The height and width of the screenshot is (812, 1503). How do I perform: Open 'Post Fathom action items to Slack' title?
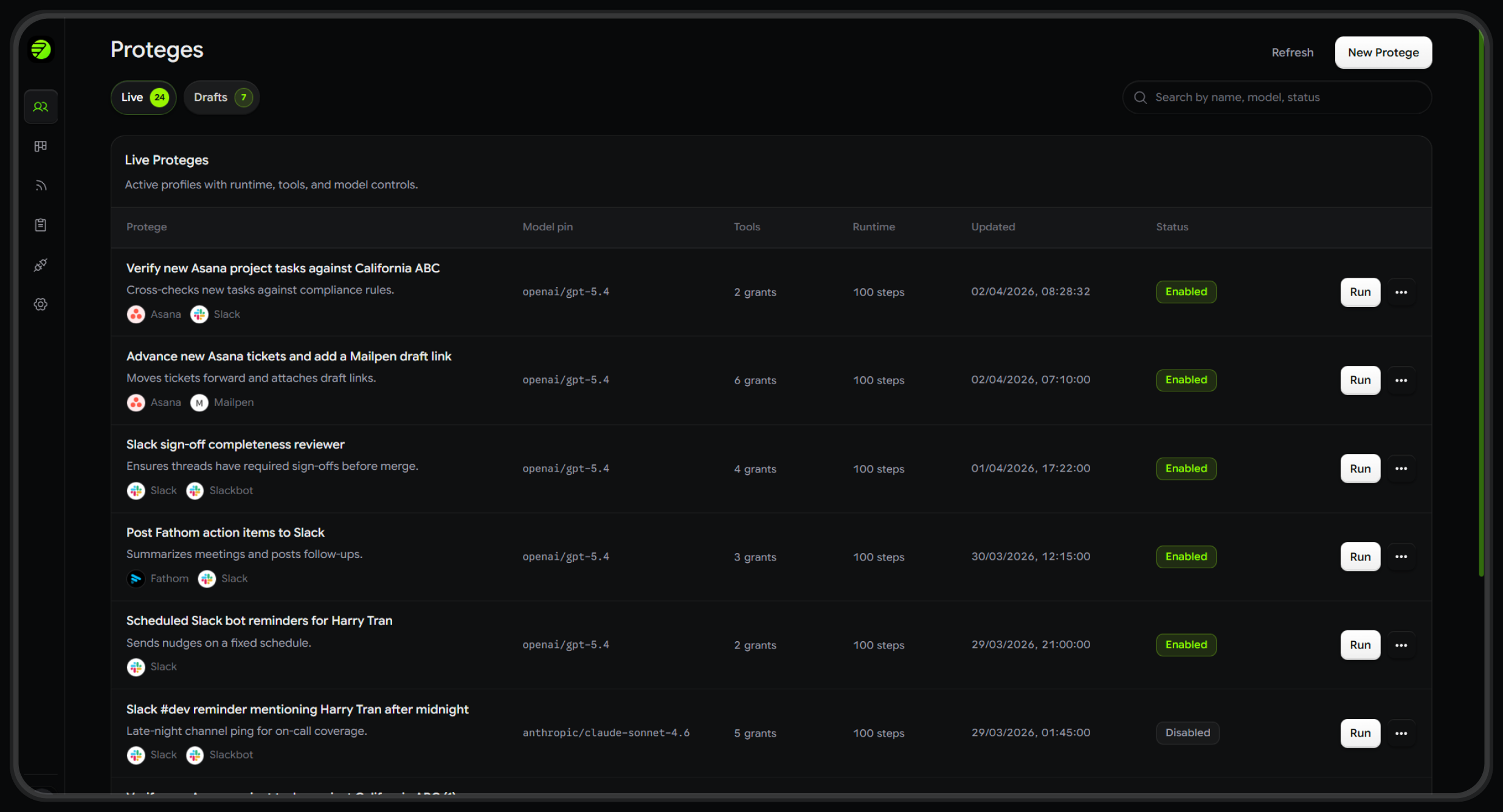[x=225, y=532]
